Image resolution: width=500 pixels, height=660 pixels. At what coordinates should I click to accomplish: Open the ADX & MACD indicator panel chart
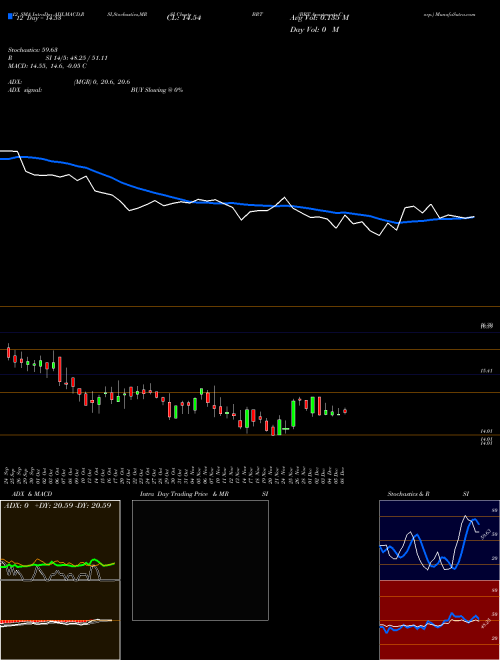(x=60, y=580)
